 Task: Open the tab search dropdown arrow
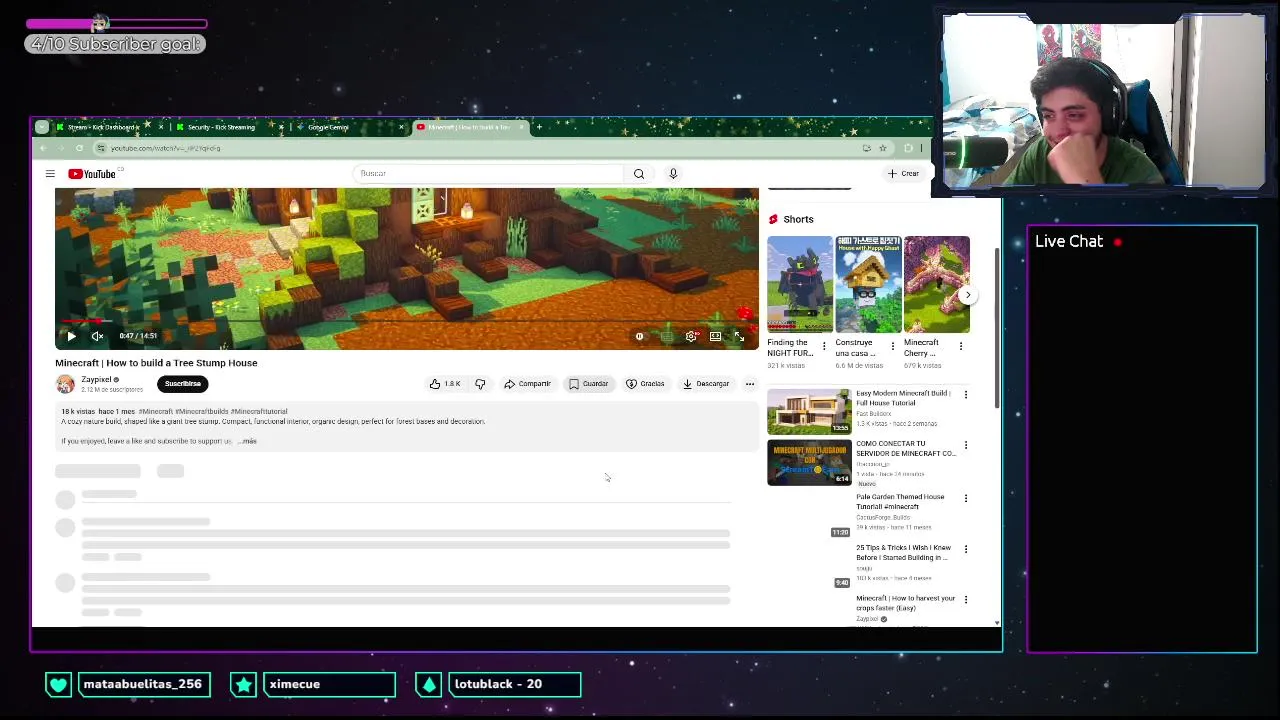pos(41,127)
